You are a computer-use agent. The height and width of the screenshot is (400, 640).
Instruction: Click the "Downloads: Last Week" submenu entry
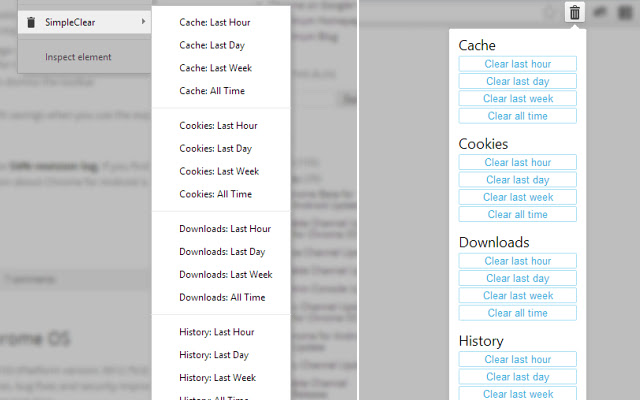[226, 274]
